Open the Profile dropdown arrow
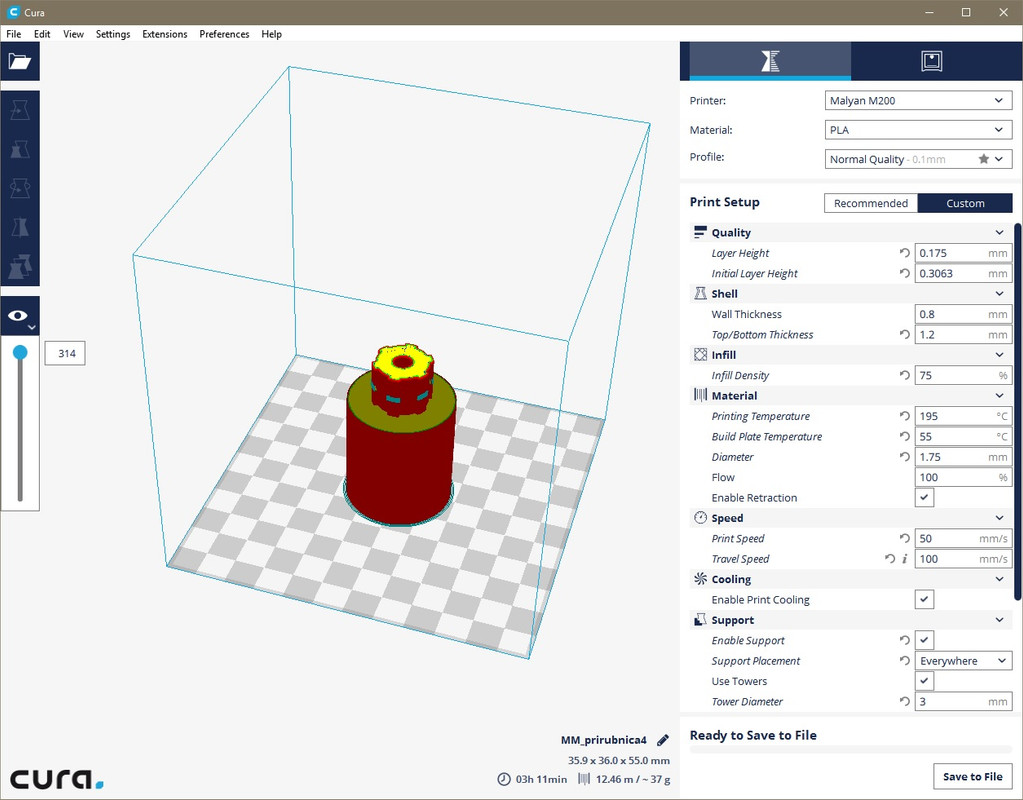The height and width of the screenshot is (800, 1023). click(x=999, y=159)
